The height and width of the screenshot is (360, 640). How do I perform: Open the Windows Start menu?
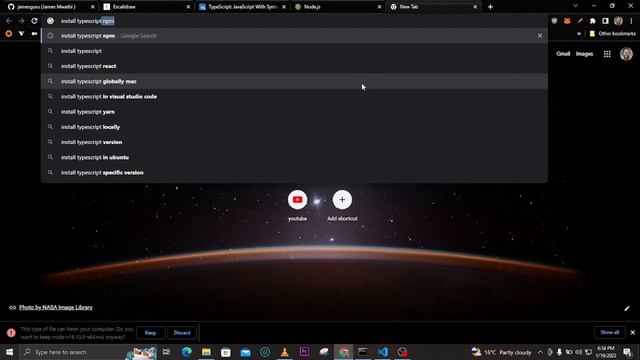[9, 352]
